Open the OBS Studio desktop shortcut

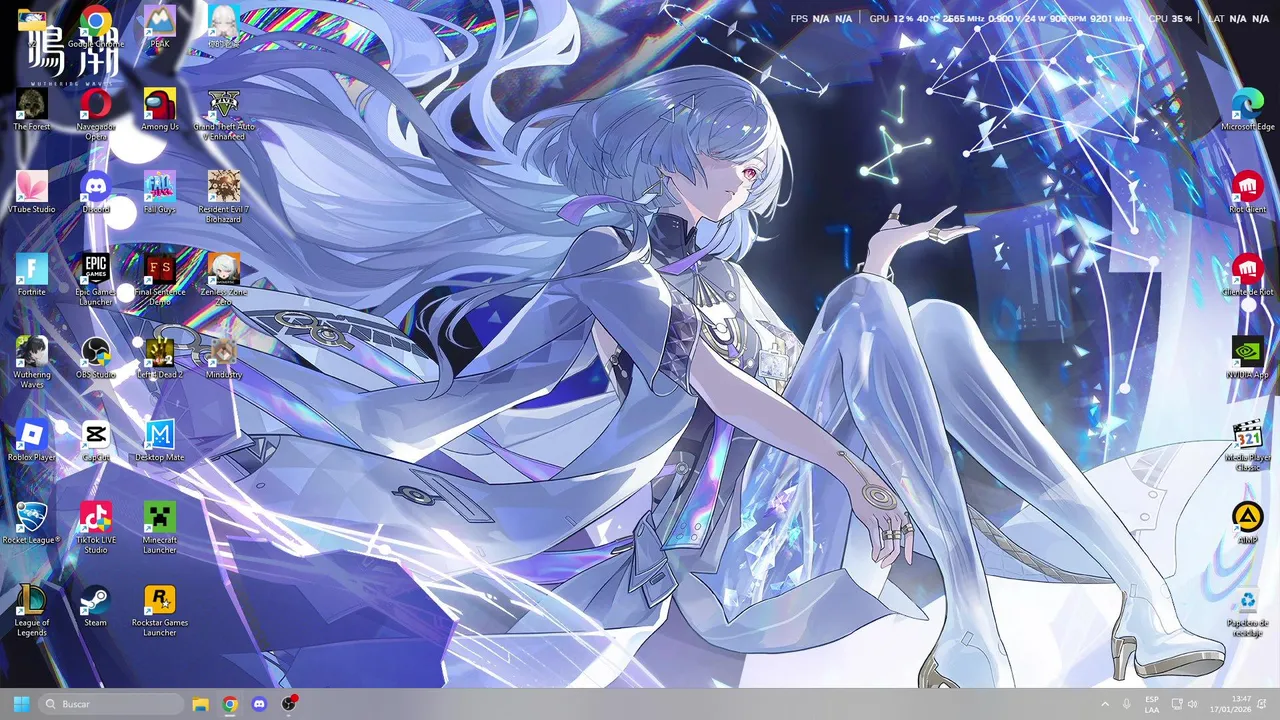[96, 357]
